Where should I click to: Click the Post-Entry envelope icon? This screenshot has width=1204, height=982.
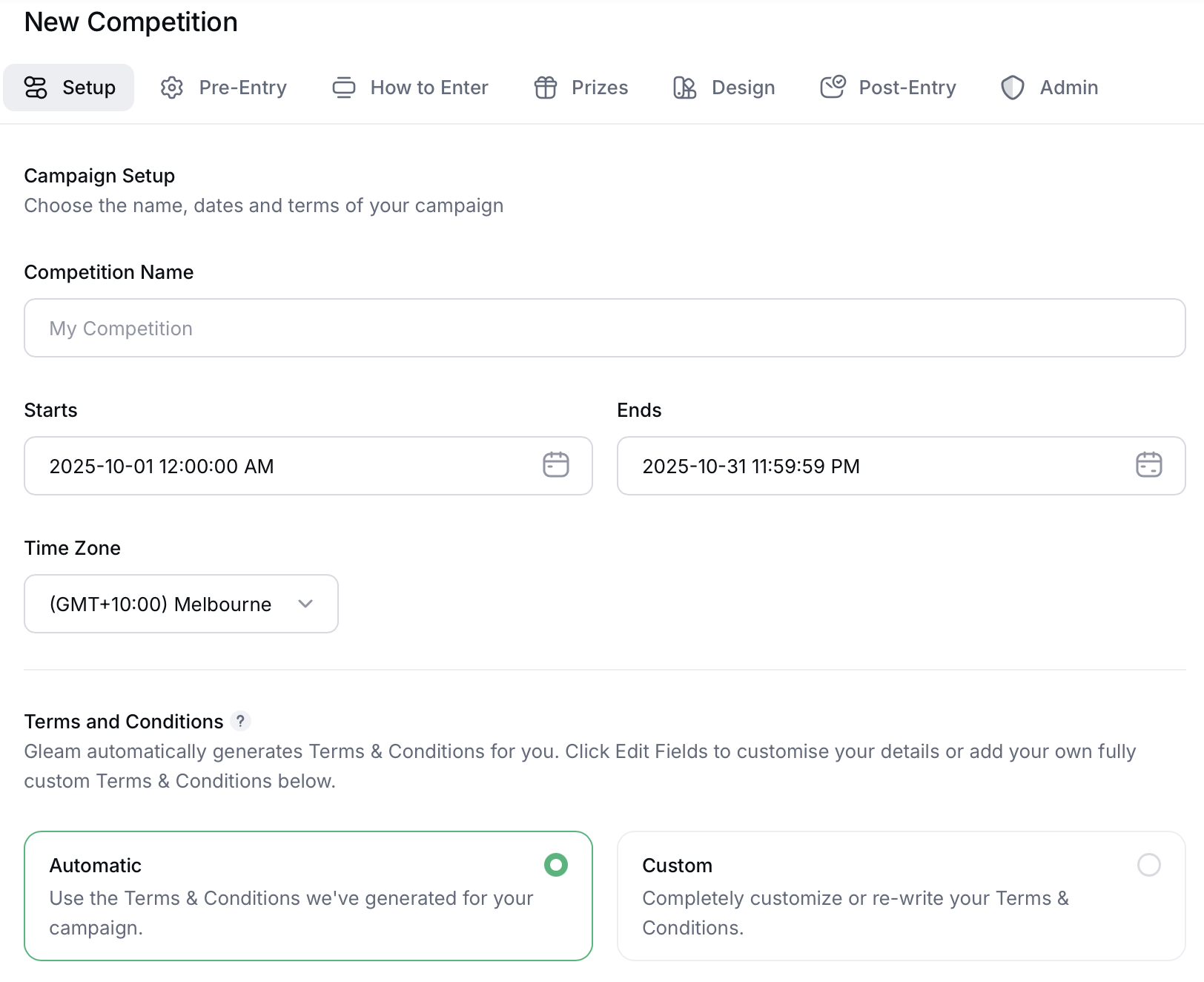[832, 87]
